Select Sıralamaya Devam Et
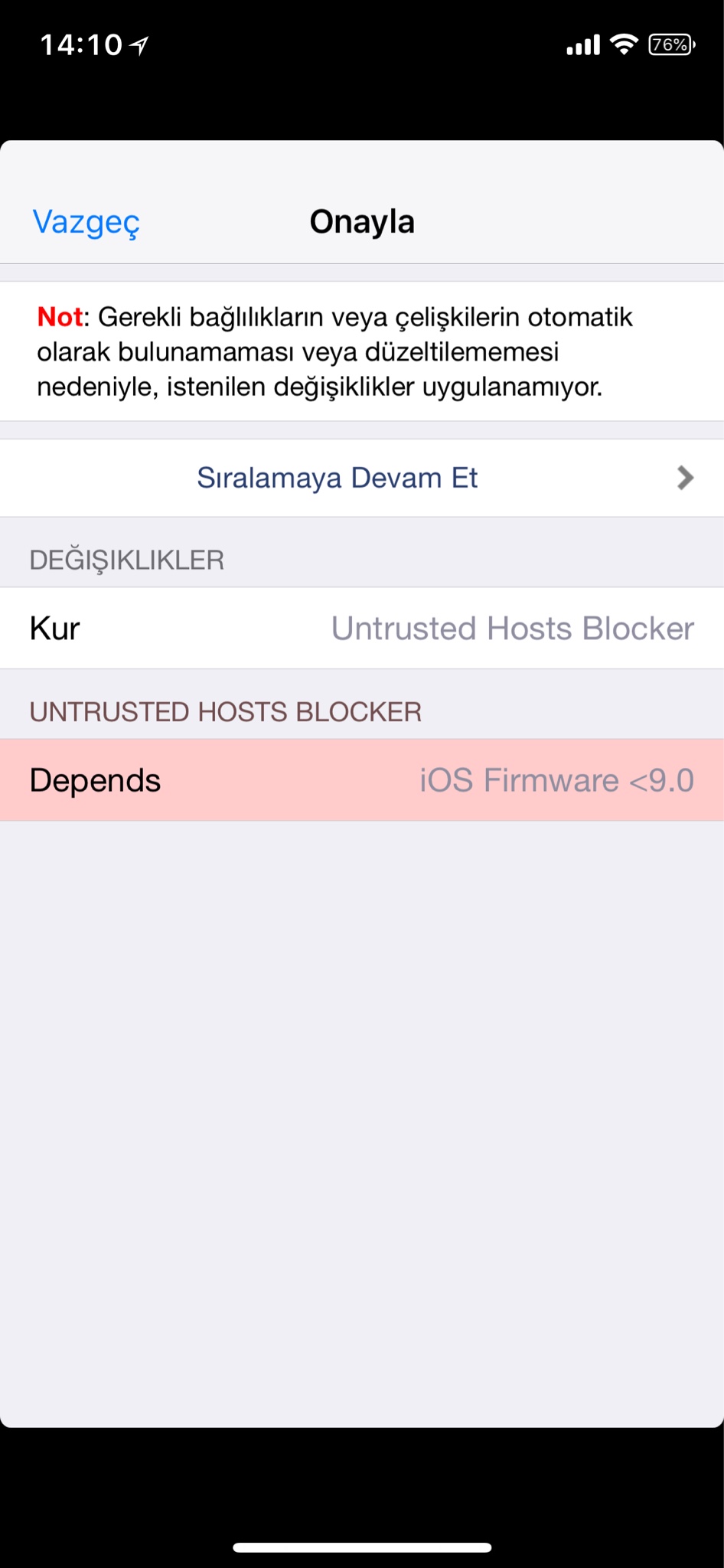 tap(338, 478)
